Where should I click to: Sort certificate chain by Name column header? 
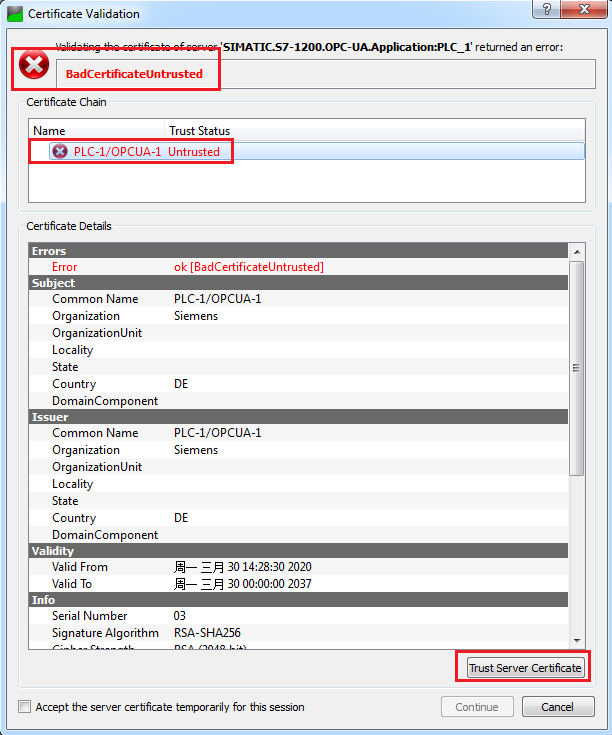tap(95, 130)
